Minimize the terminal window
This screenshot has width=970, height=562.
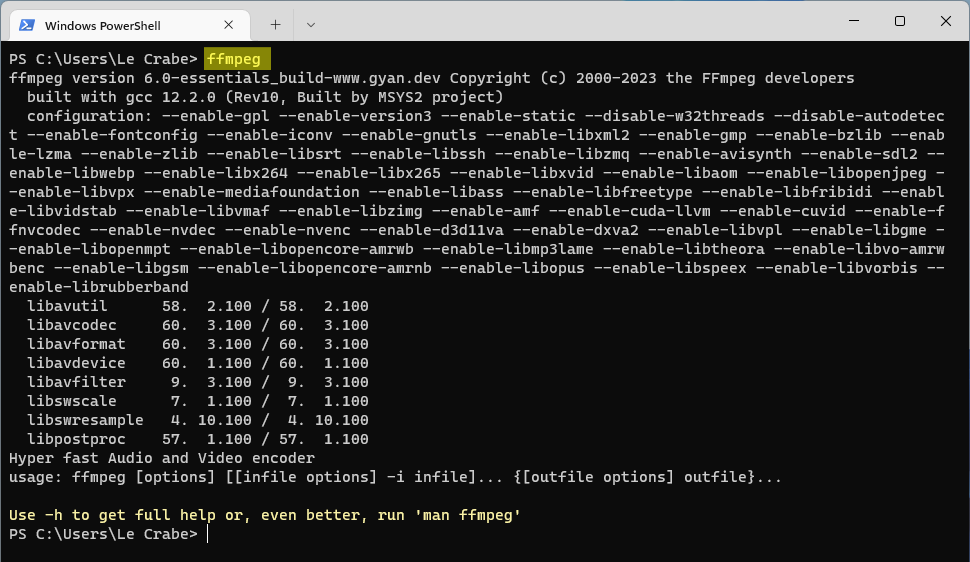(854, 21)
